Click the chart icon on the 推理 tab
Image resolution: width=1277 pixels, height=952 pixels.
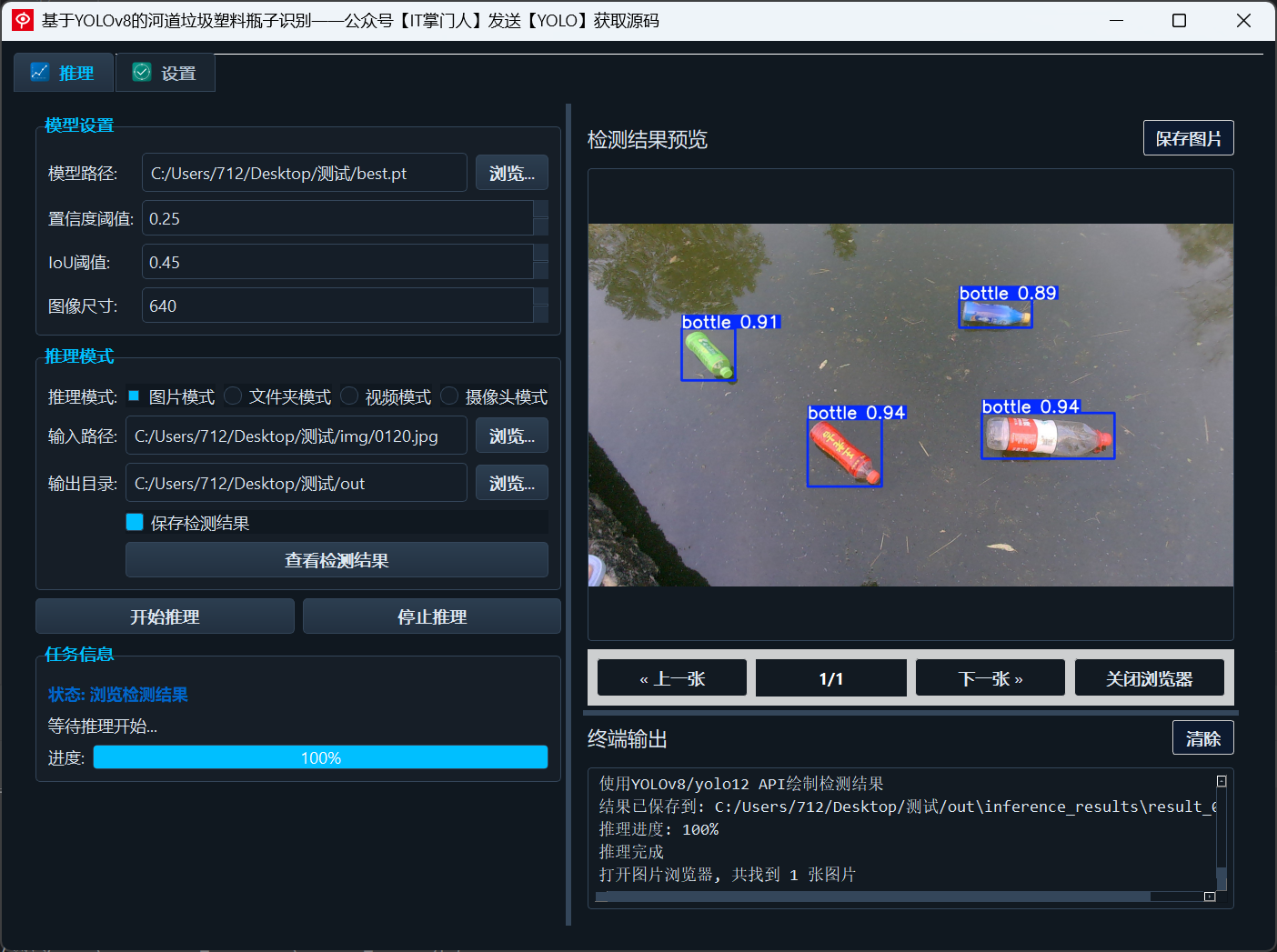[39, 72]
